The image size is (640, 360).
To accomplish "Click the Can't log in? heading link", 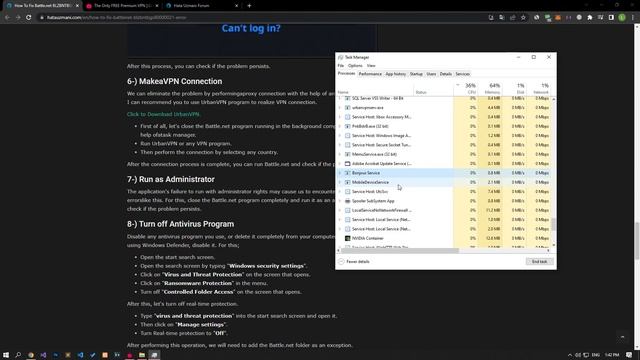I will pos(251,28).
